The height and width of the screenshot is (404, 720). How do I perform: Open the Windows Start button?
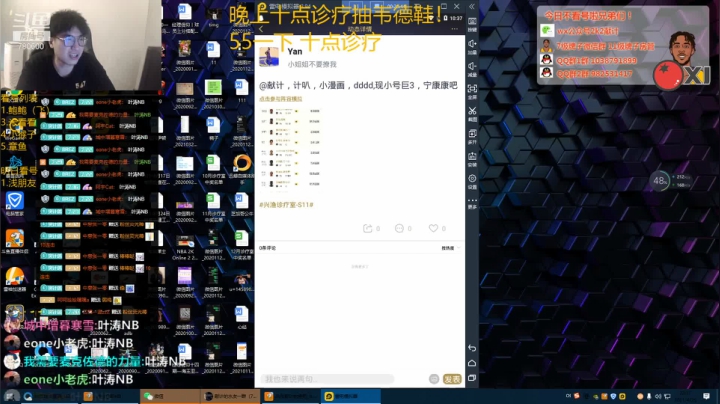(11, 396)
